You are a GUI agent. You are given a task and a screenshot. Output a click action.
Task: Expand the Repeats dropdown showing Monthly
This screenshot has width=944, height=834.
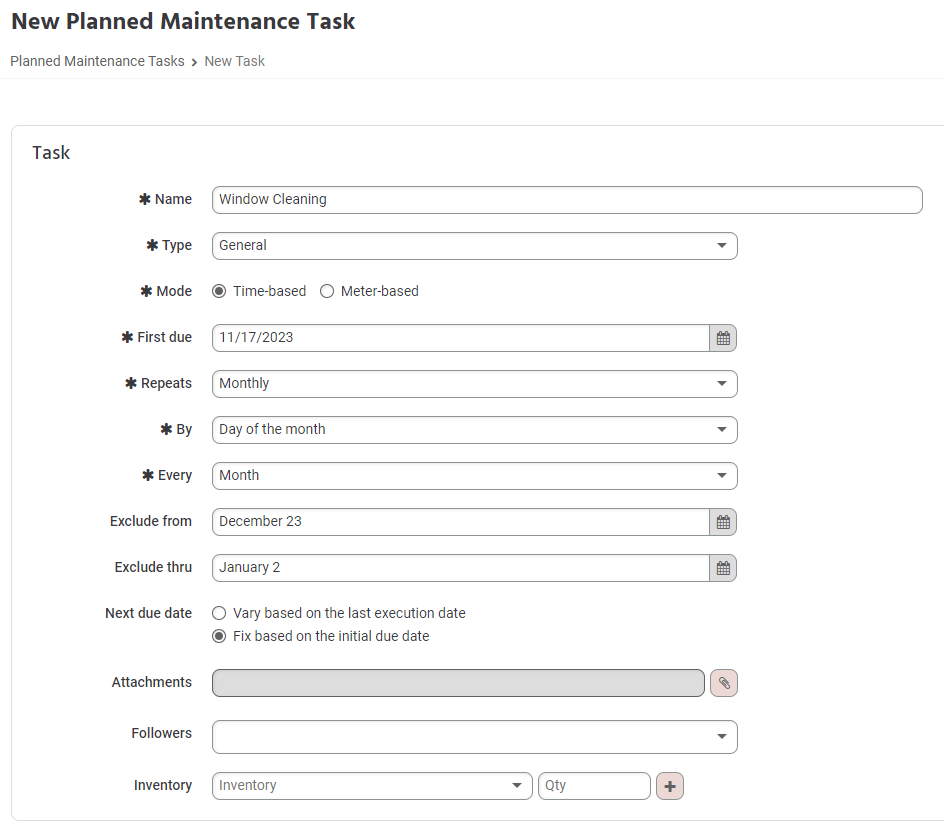474,384
